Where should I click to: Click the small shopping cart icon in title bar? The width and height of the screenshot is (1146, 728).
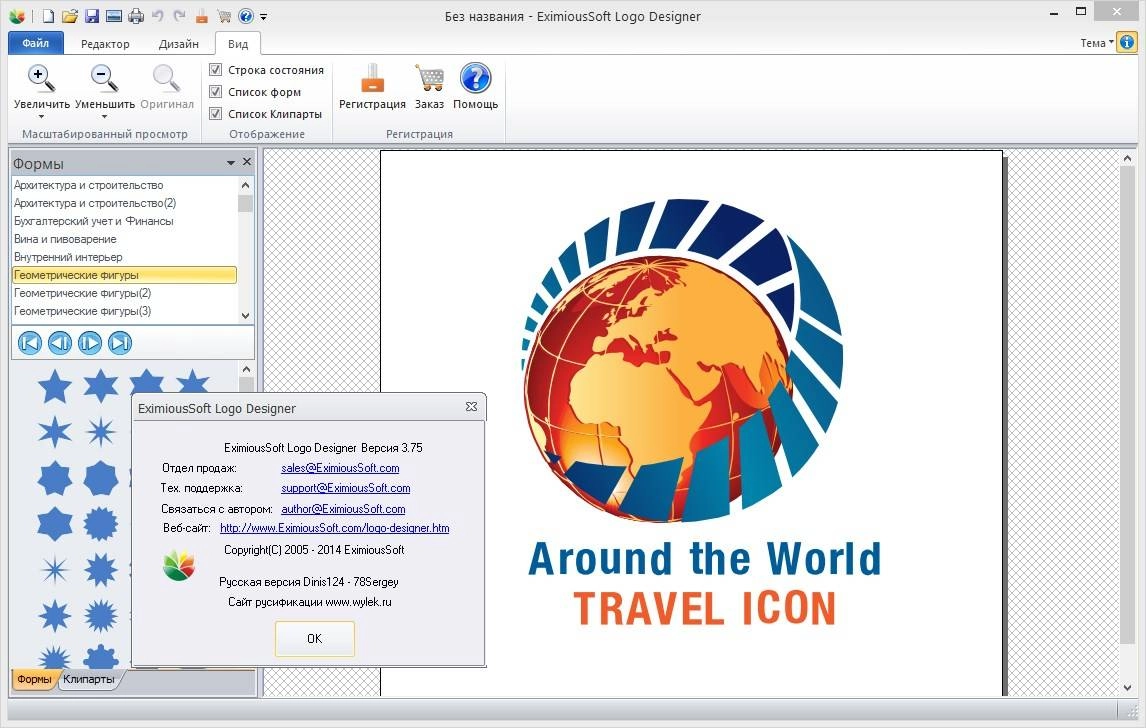tap(224, 16)
